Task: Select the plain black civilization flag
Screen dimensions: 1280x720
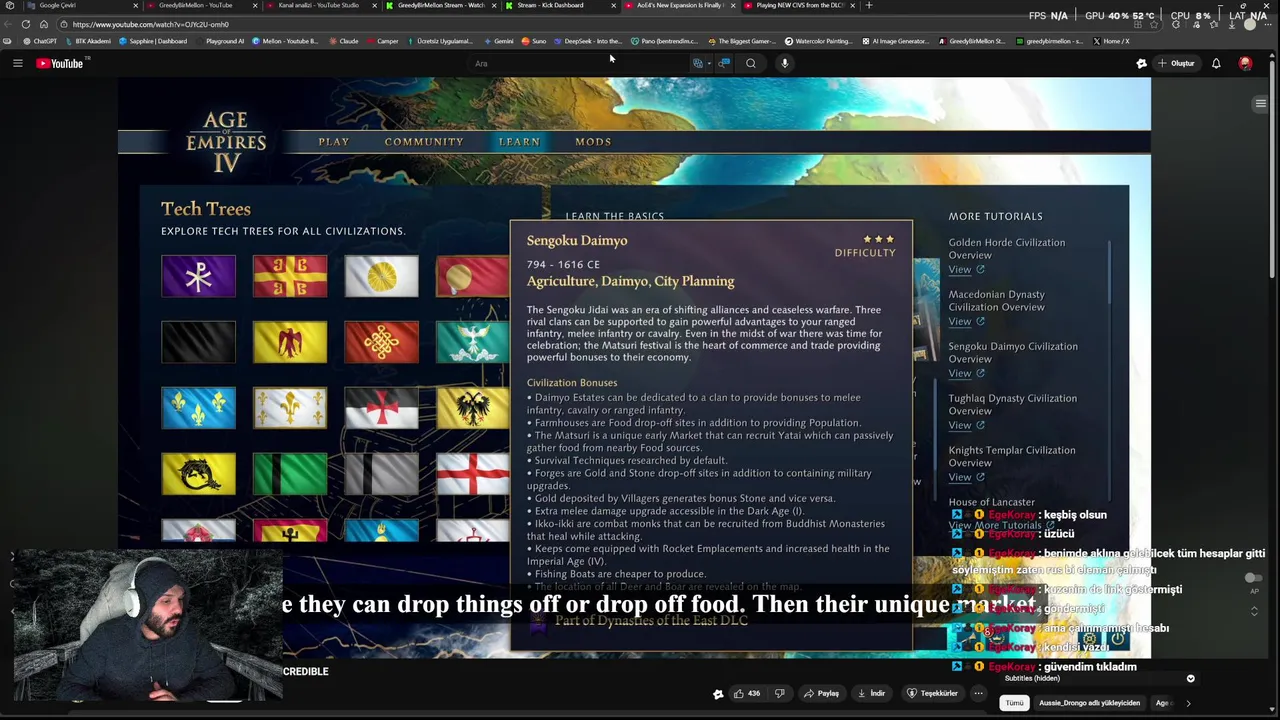Action: (198, 342)
